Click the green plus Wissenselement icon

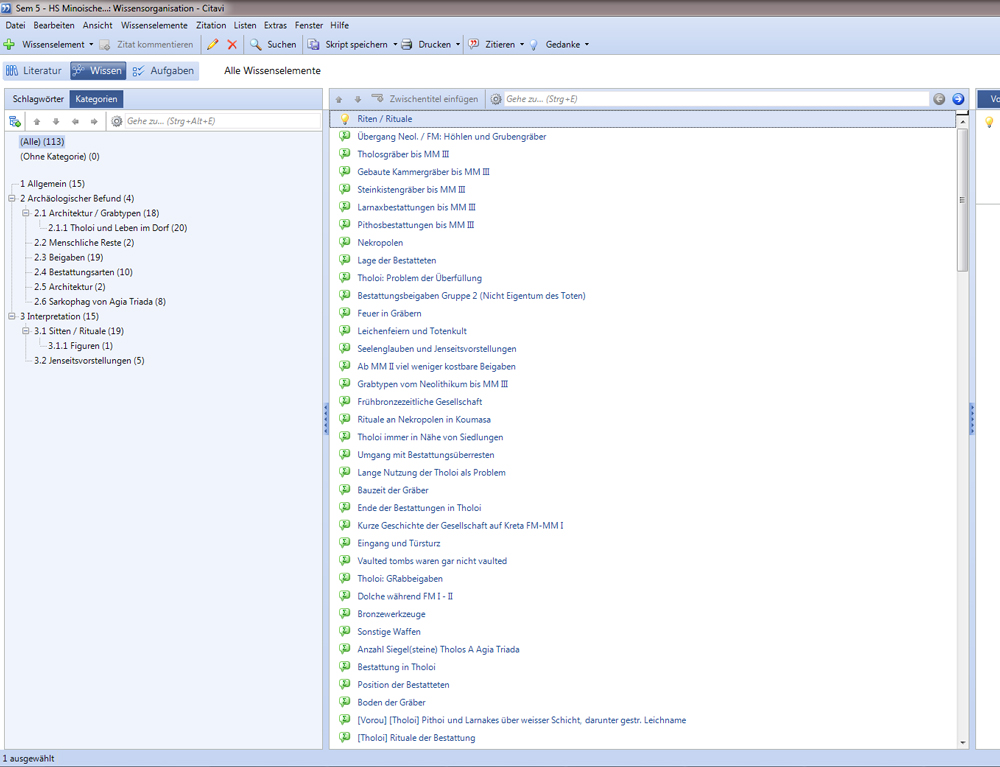10,45
